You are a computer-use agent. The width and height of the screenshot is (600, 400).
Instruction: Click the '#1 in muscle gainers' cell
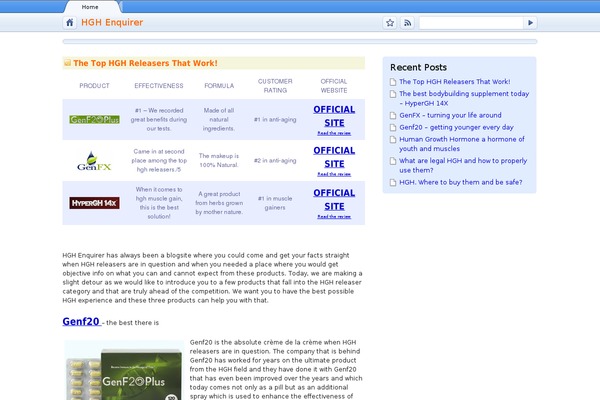click(x=275, y=203)
